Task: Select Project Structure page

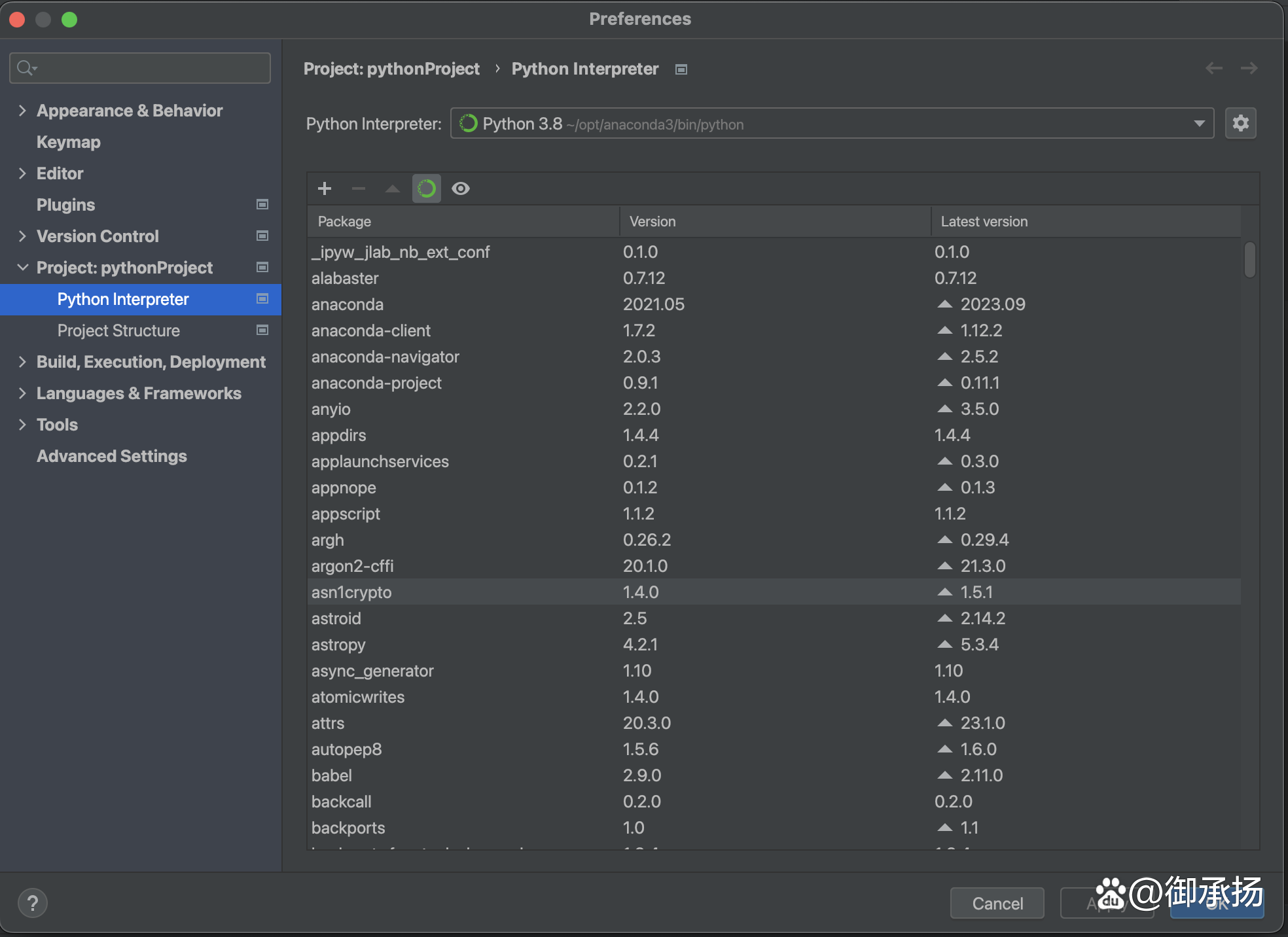Action: [x=118, y=330]
